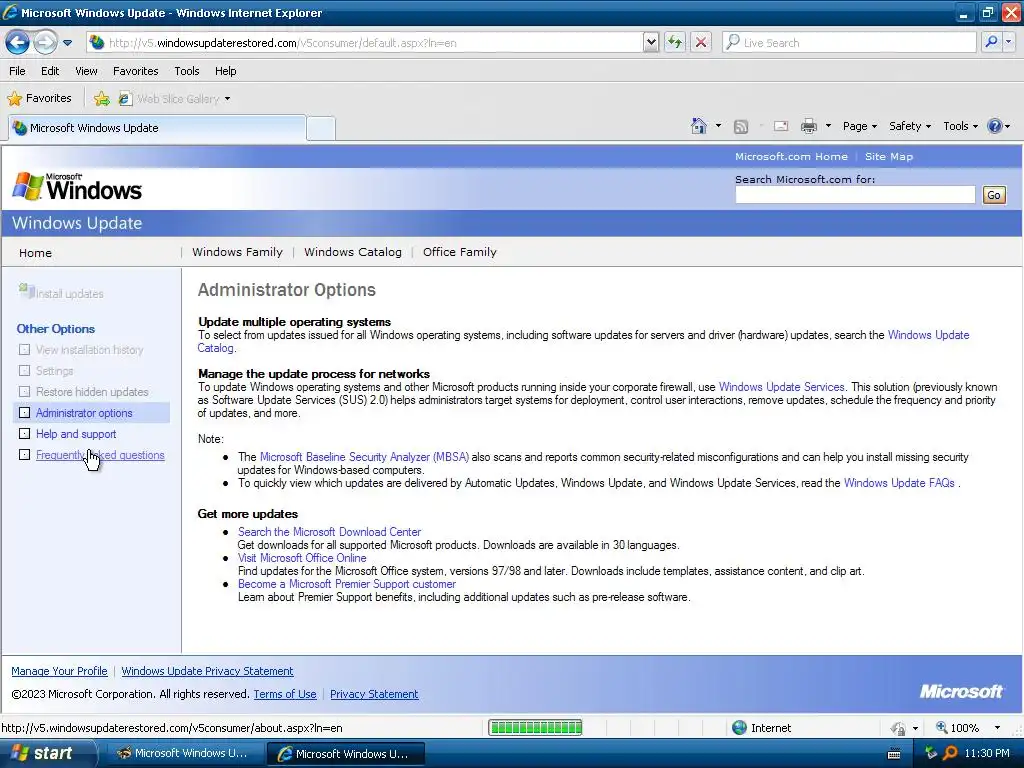Screen dimensions: 1024x768
Task: Click the Add to Favorites Bar icon
Action: pos(102,99)
